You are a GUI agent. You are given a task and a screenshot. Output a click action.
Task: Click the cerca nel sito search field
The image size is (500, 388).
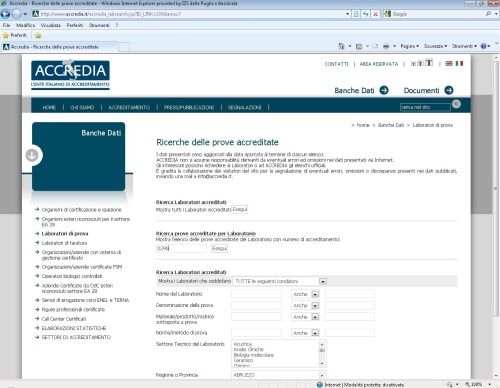click(425, 107)
